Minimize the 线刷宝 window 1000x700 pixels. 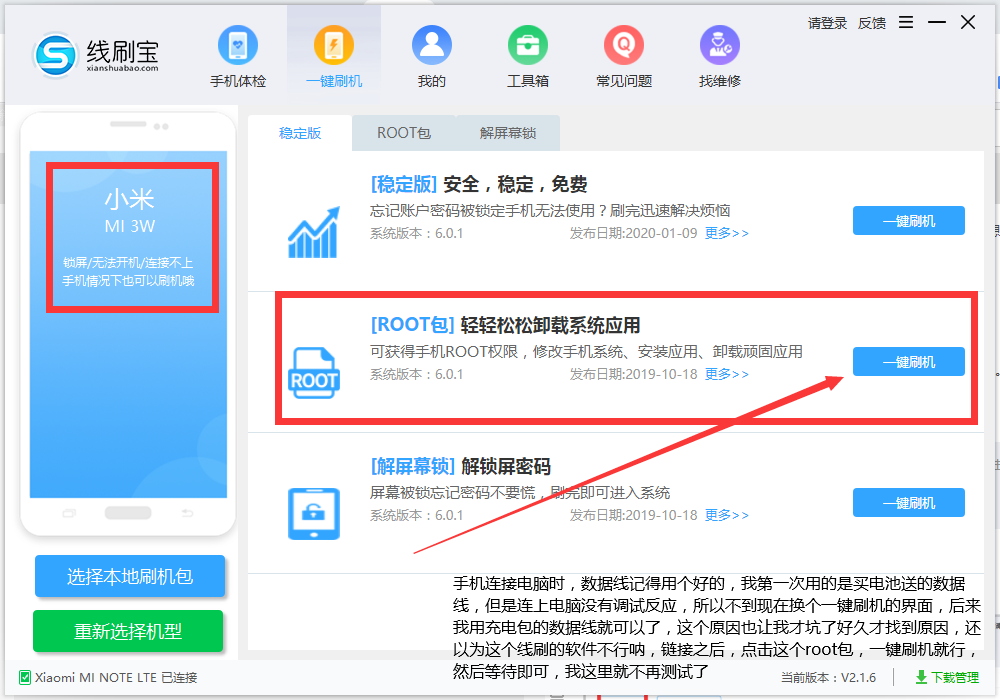(x=937, y=23)
